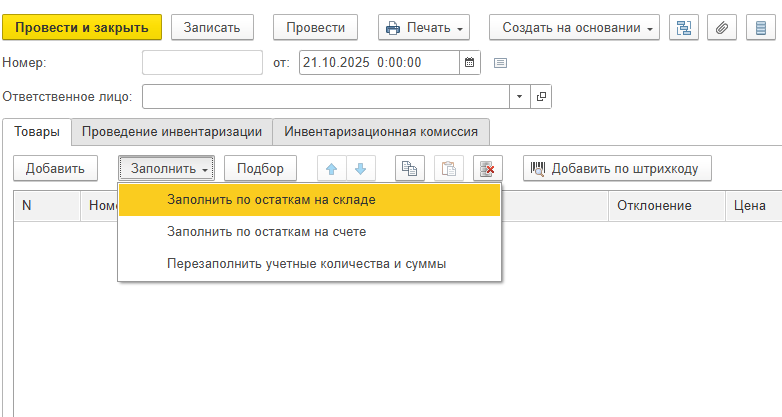Open form of the responsible person field
The width and height of the screenshot is (782, 417).
(542, 96)
